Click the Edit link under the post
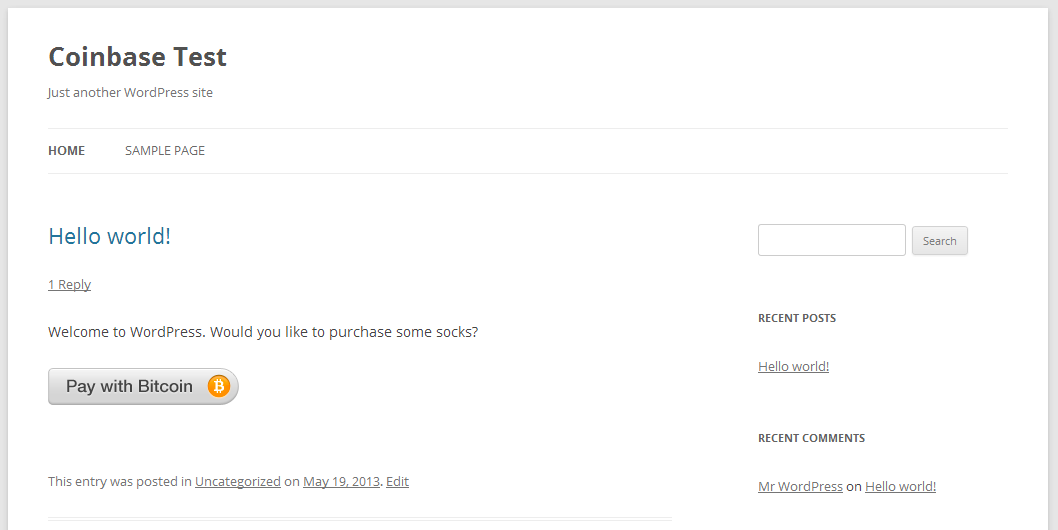 click(397, 481)
